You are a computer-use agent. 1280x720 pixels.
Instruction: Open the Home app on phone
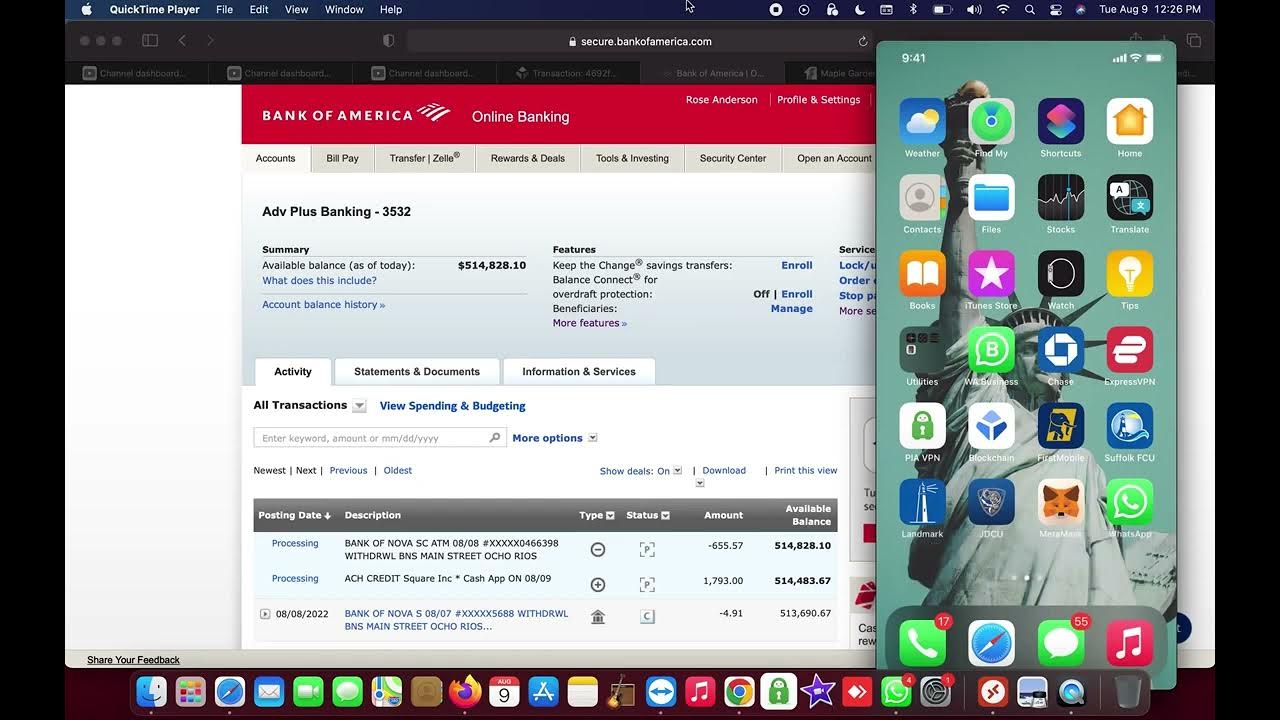(1129, 122)
